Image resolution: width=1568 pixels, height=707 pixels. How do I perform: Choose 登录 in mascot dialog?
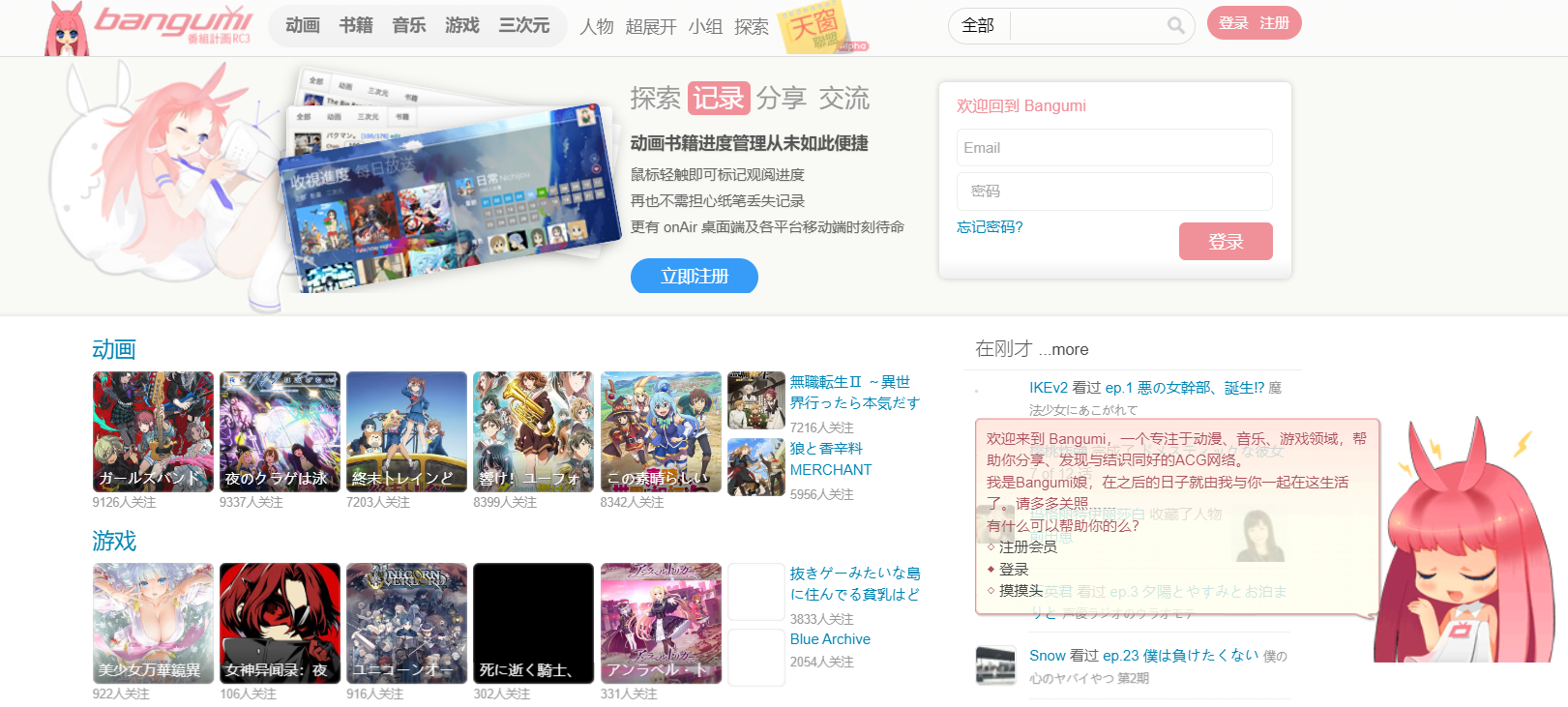coord(1014,570)
